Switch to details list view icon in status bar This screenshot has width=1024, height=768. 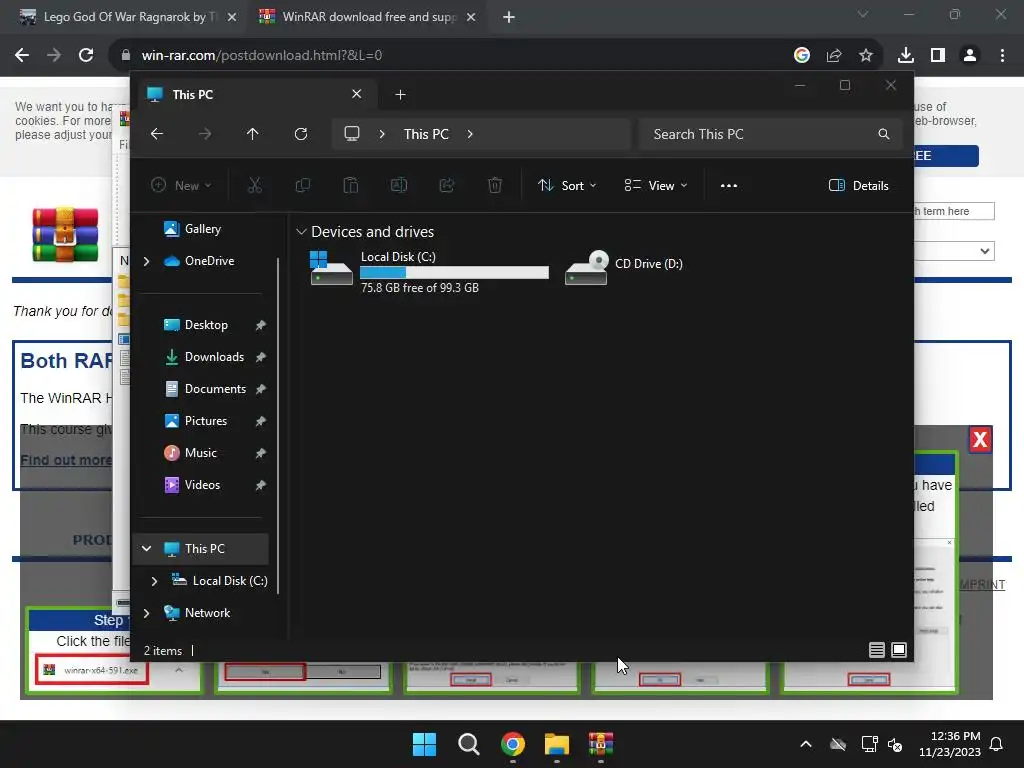pyautogui.click(x=876, y=650)
